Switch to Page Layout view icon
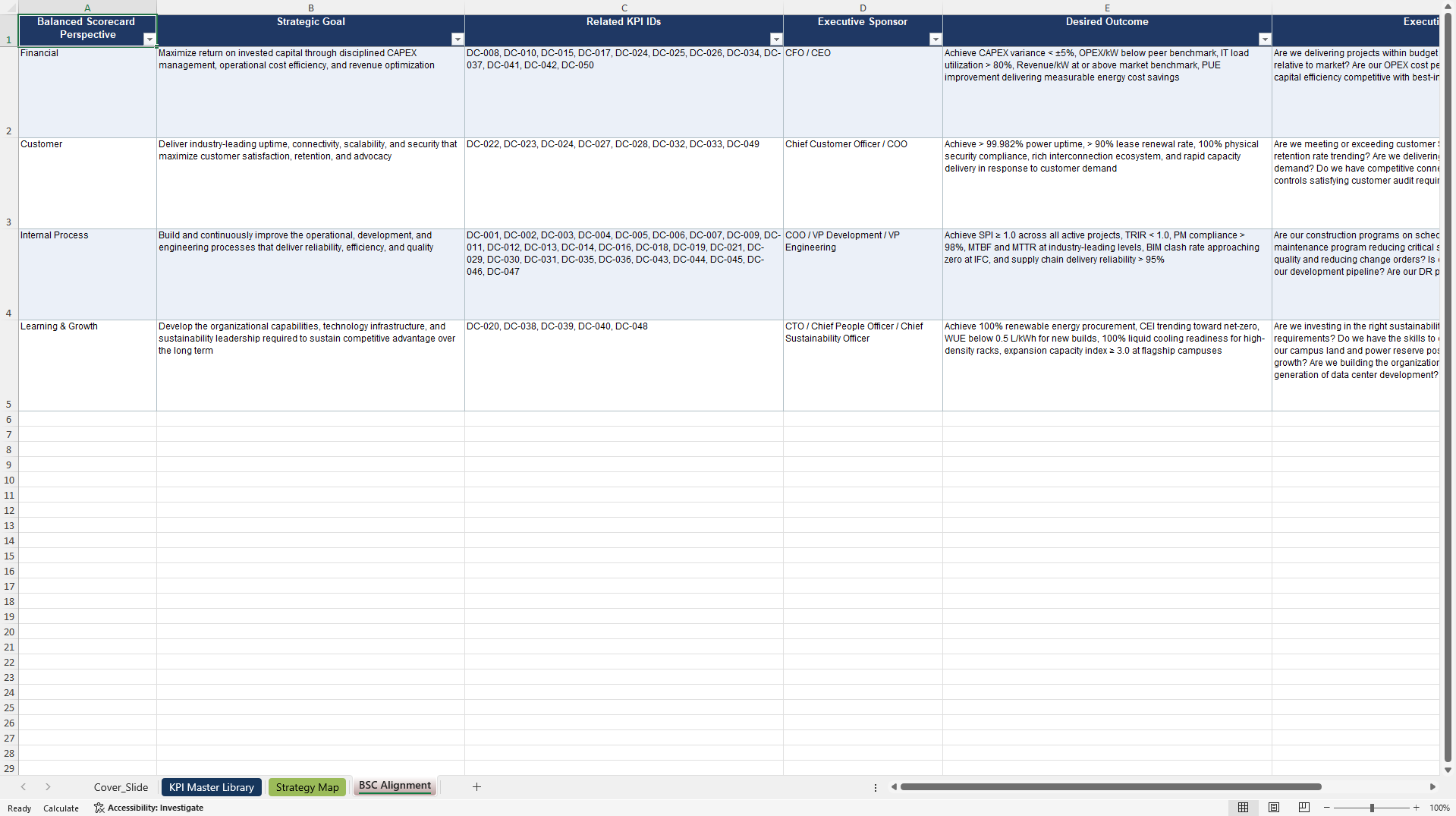Viewport: 1456px width, 816px height. [x=1274, y=808]
